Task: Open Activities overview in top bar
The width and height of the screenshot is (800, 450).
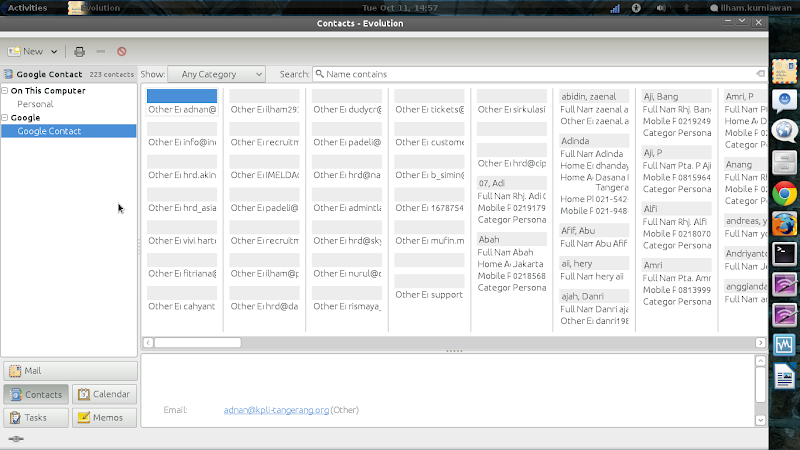Action: [27, 8]
